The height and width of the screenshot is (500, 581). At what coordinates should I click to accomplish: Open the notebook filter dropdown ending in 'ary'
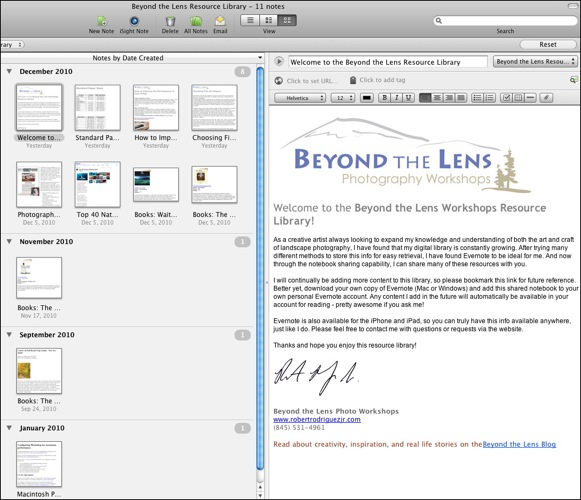tap(12, 44)
